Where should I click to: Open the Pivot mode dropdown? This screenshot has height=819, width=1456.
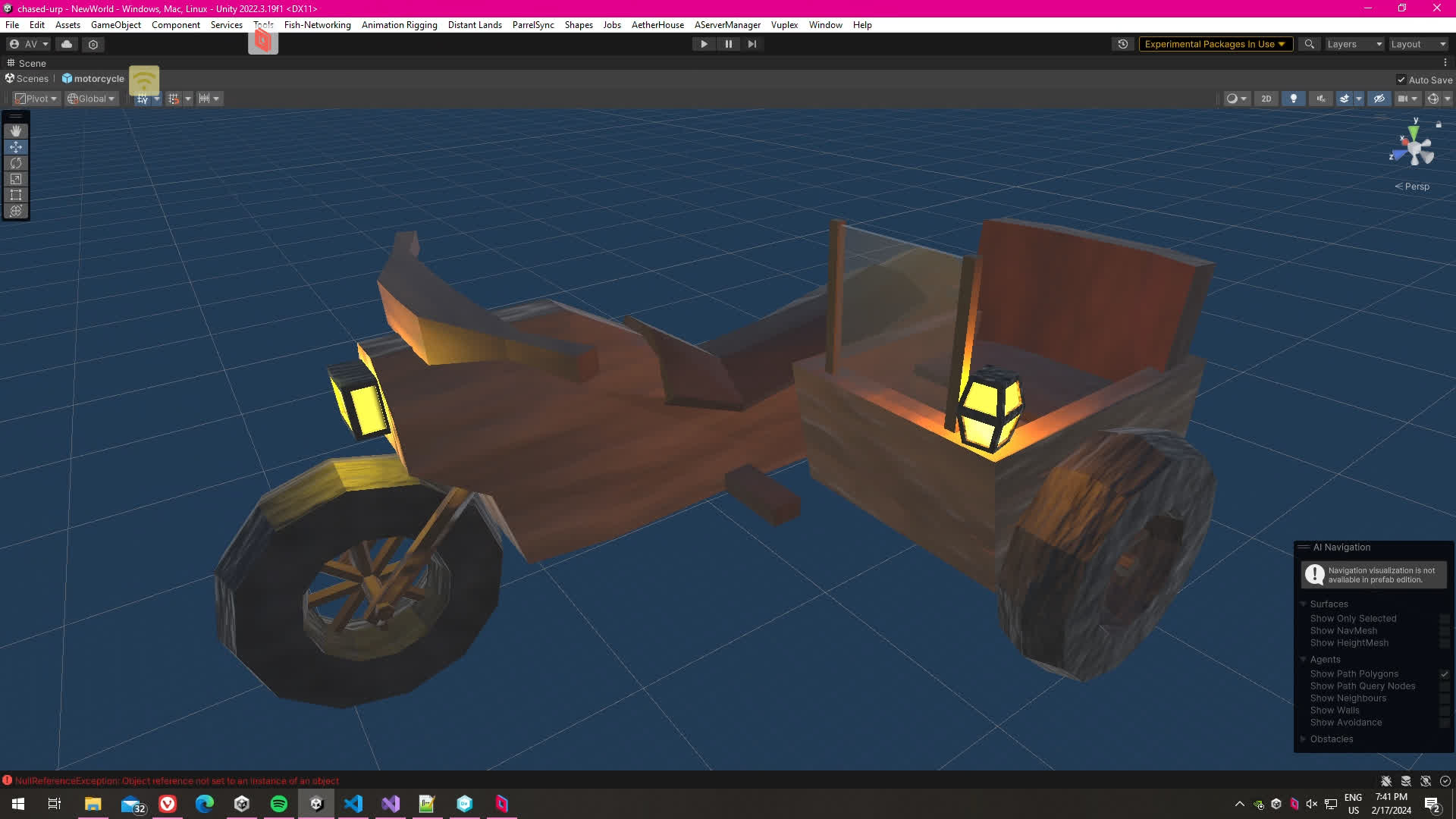point(36,99)
